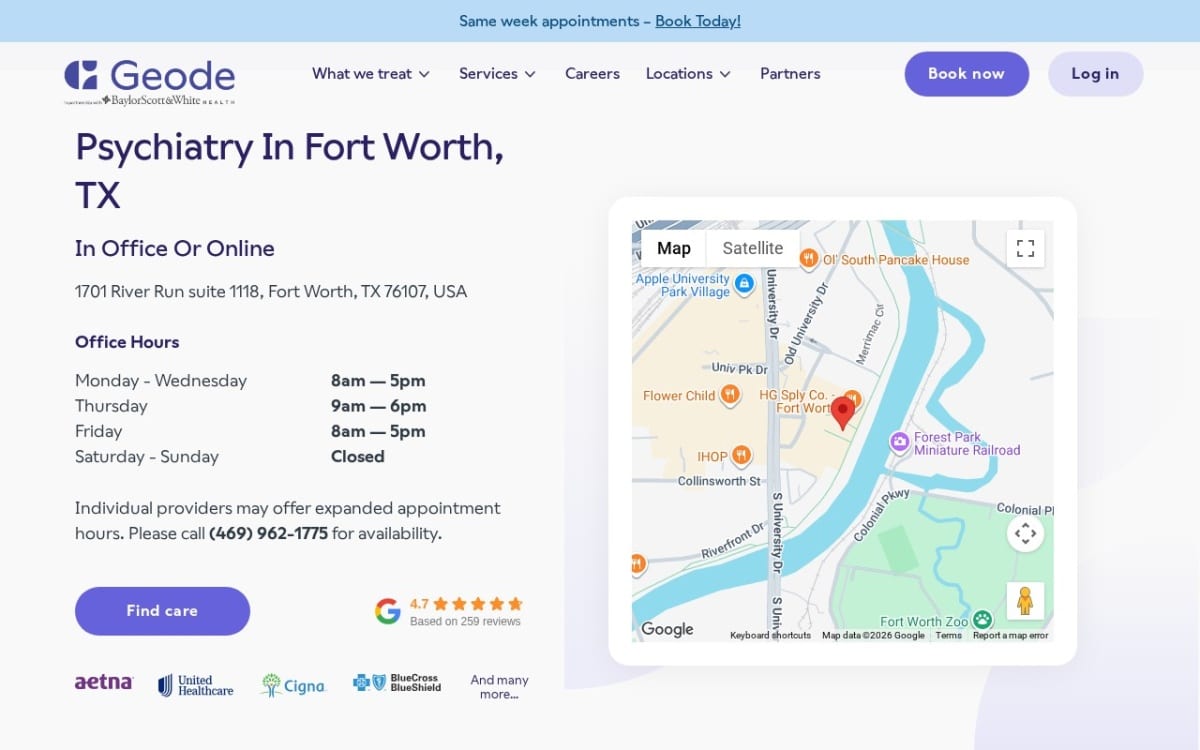Click the 1701 River Run address text
1200x750 pixels.
tap(271, 292)
